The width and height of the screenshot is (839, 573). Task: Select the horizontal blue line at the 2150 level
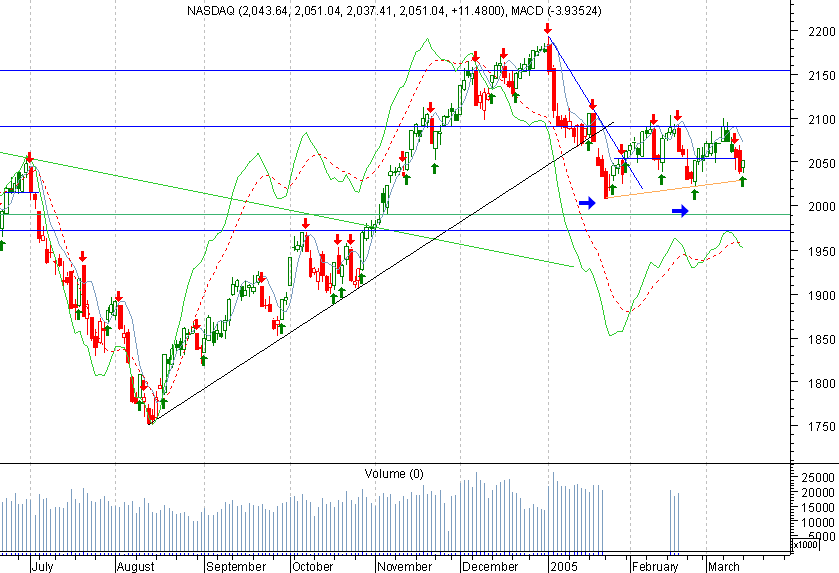click(x=395, y=71)
